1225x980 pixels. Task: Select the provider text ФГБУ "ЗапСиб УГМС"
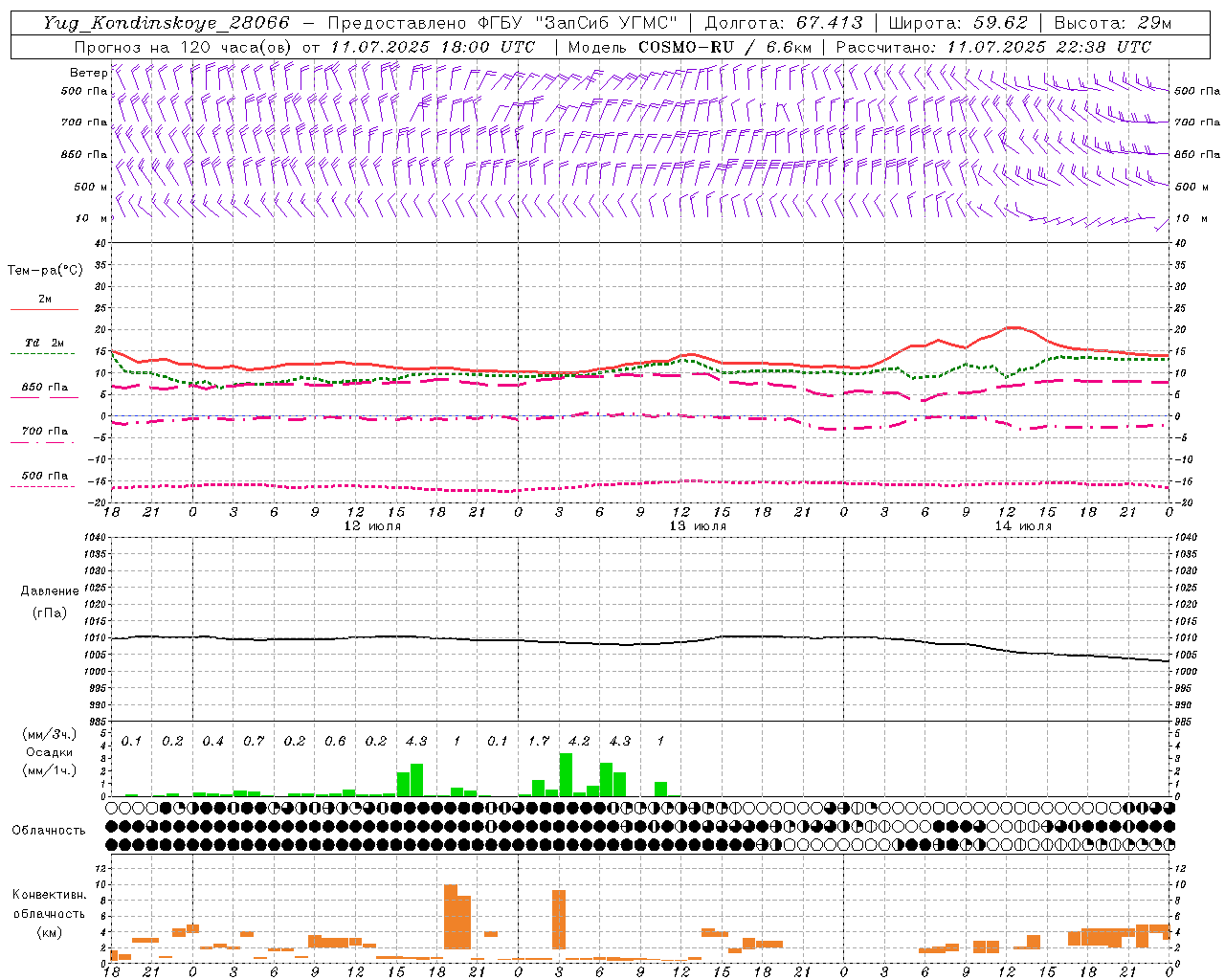tap(577, 23)
